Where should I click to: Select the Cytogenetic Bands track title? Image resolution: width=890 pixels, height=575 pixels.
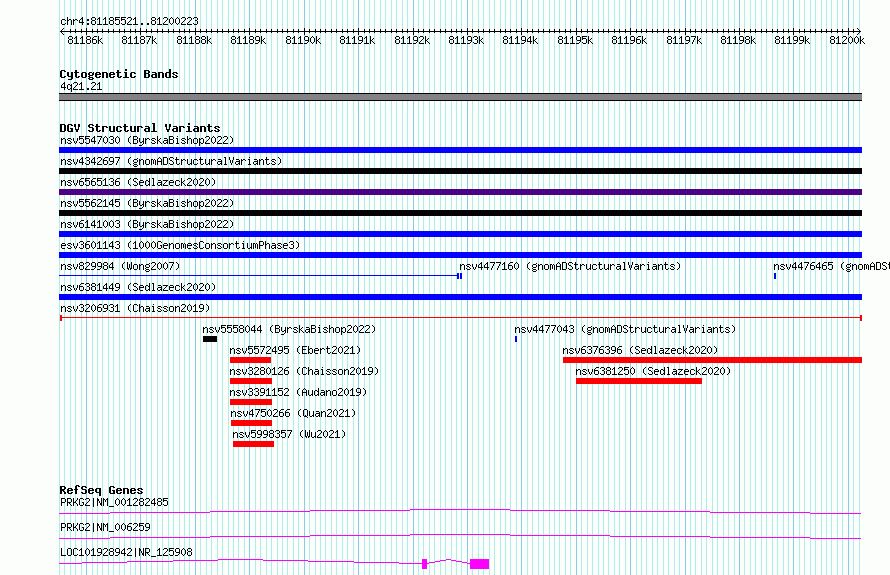click(119, 74)
